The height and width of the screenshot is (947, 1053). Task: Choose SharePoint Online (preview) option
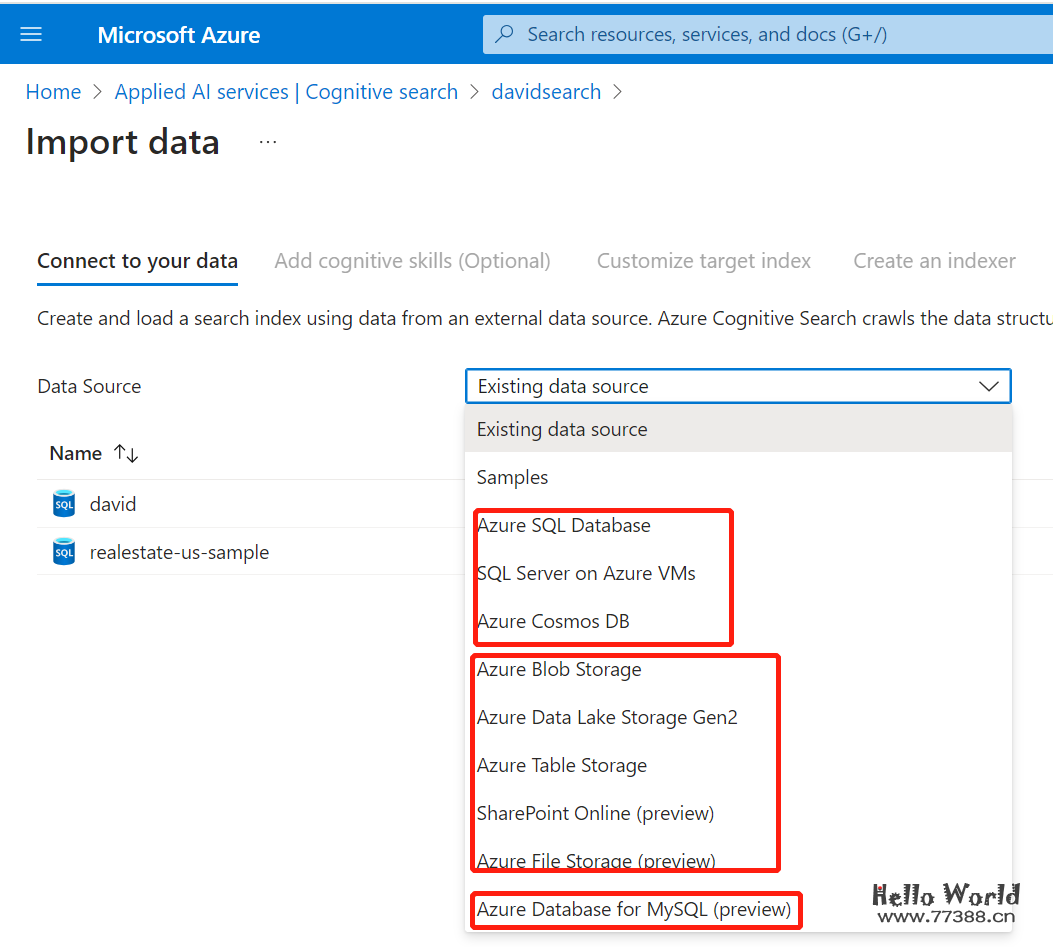(595, 814)
